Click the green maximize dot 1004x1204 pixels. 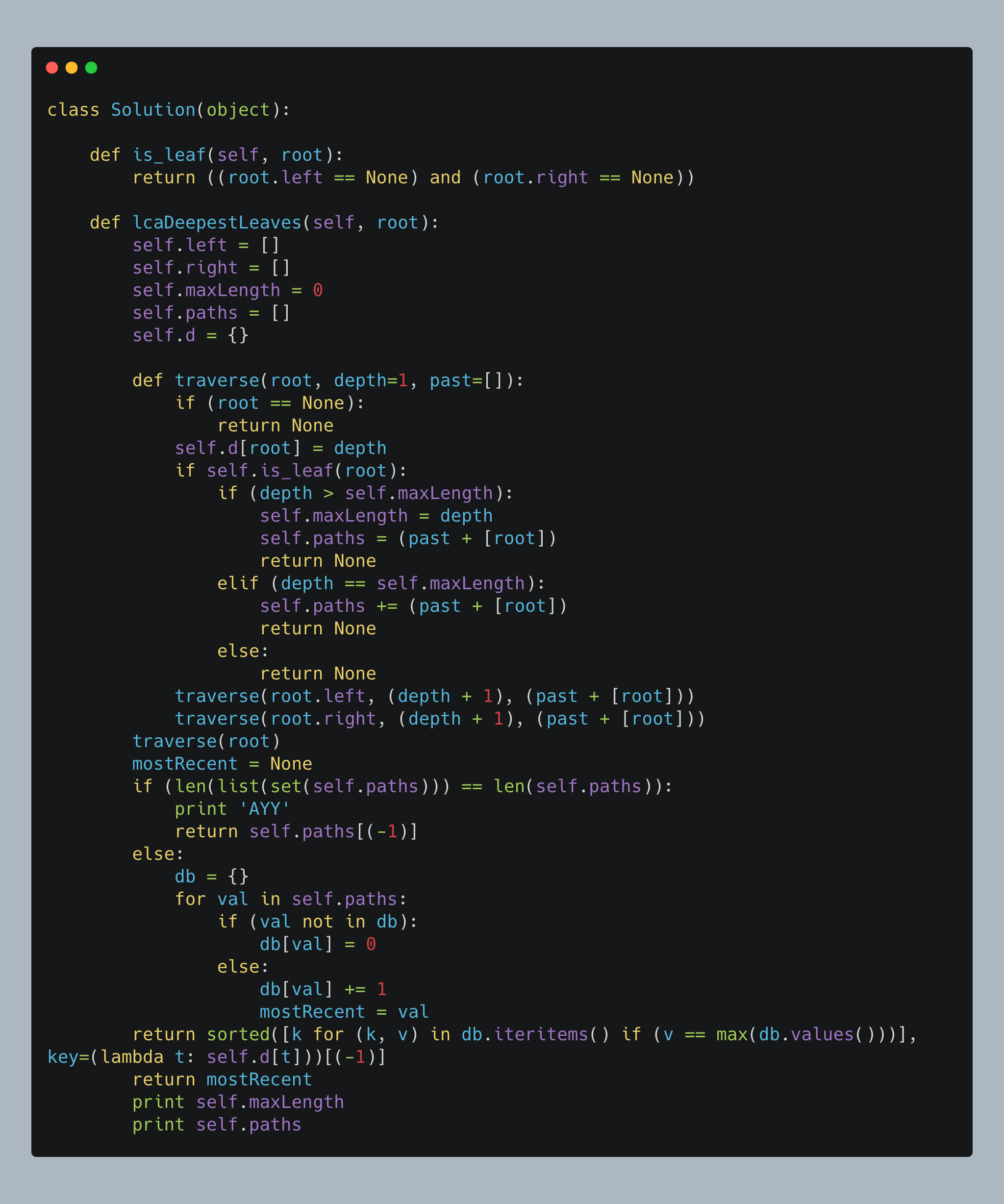pos(91,68)
